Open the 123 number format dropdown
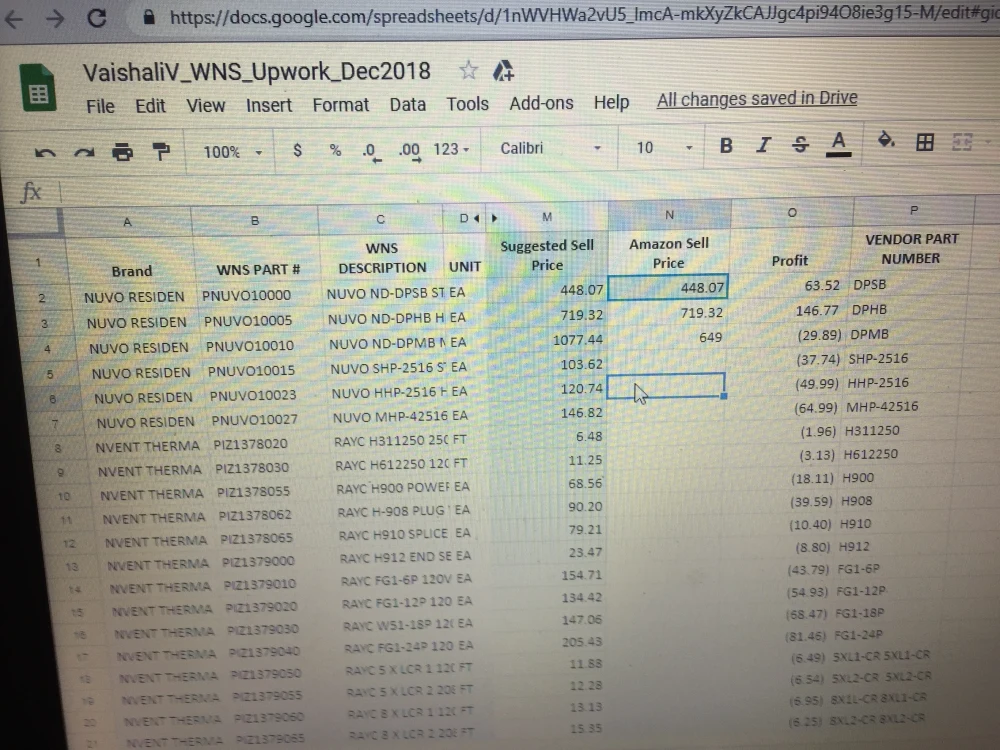This screenshot has width=1000, height=750. (451, 149)
